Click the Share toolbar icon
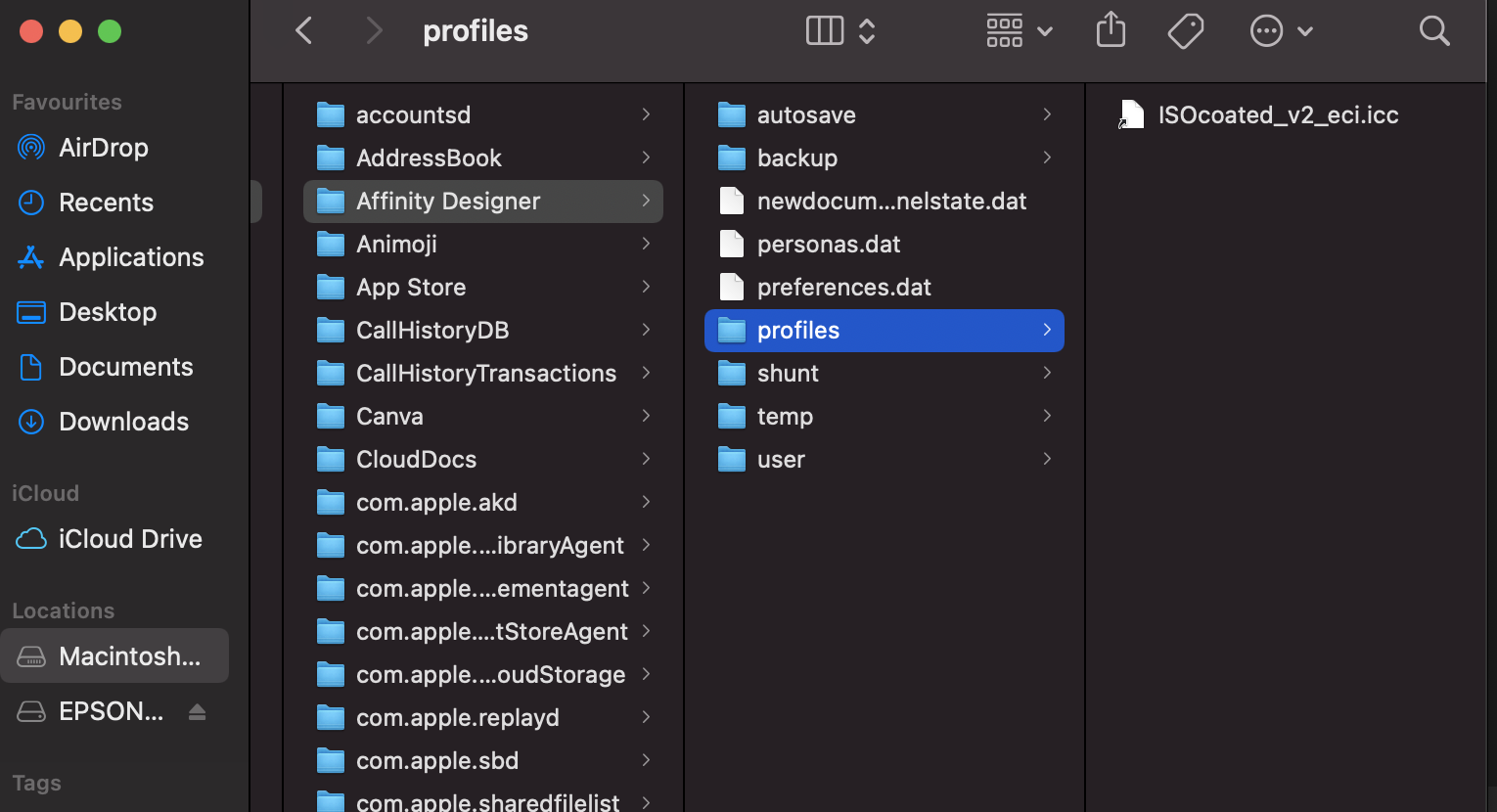The width and height of the screenshot is (1497, 812). (x=1111, y=30)
